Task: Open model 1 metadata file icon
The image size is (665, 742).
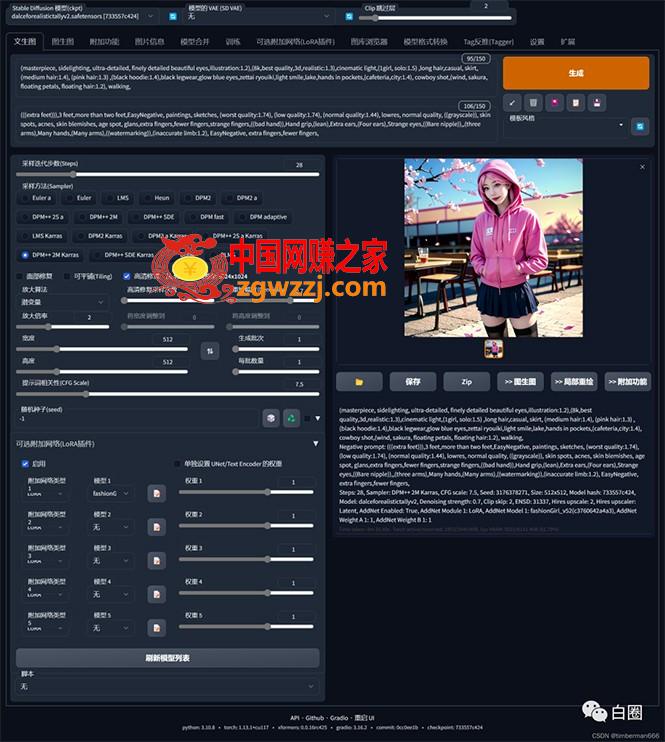Action: click(x=157, y=494)
